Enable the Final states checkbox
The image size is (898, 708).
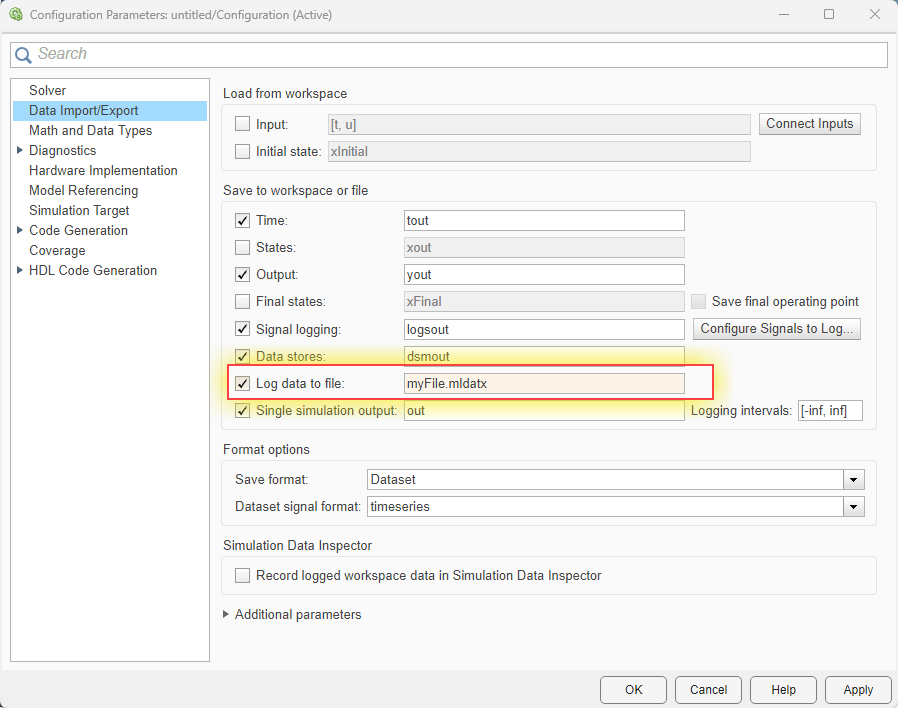pos(243,301)
